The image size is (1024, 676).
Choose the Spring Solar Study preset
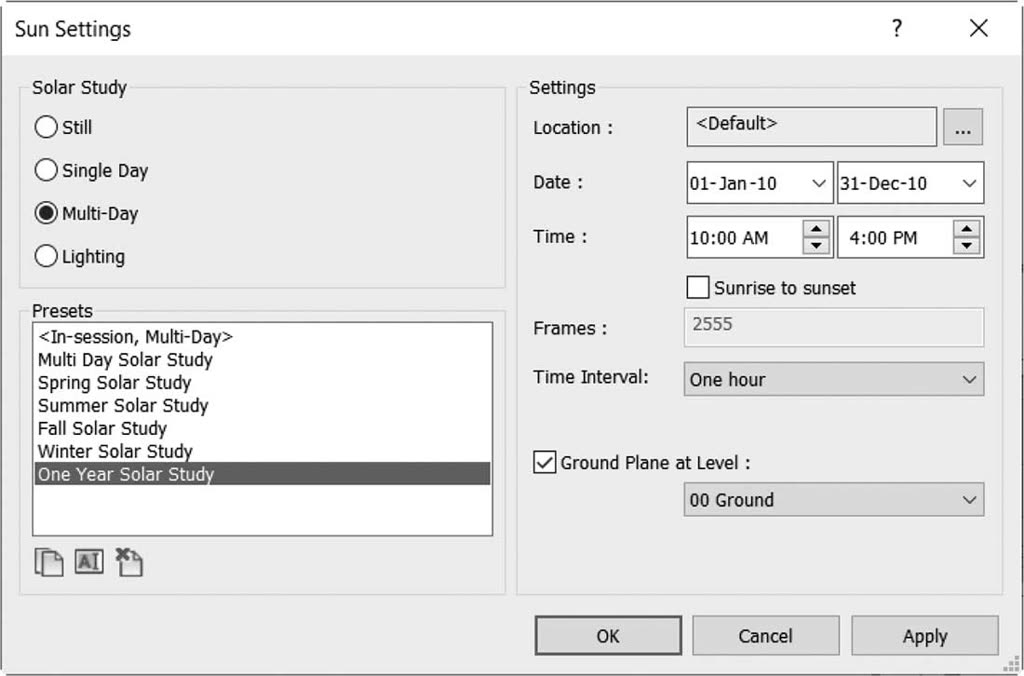click(263, 382)
